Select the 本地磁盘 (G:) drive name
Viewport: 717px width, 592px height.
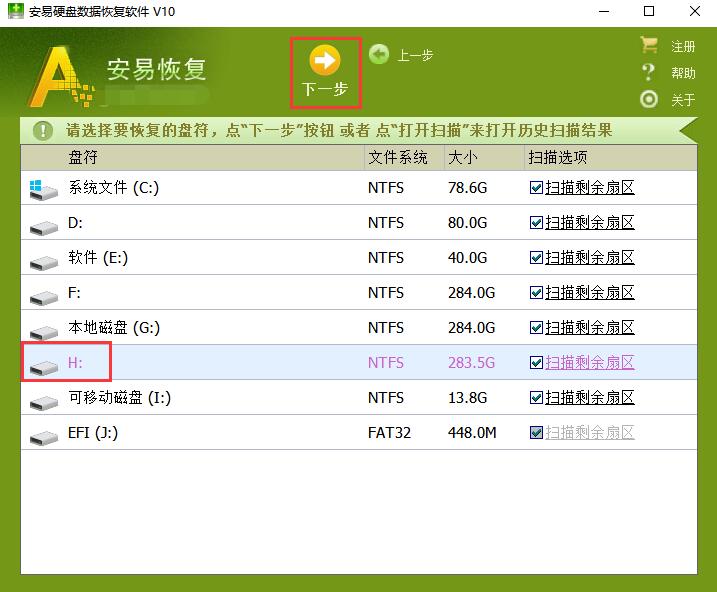pyautogui.click(x=114, y=327)
